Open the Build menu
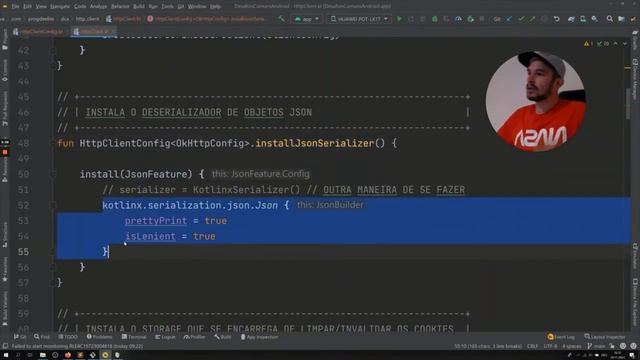The image size is (640, 360). click(x=139, y=7)
